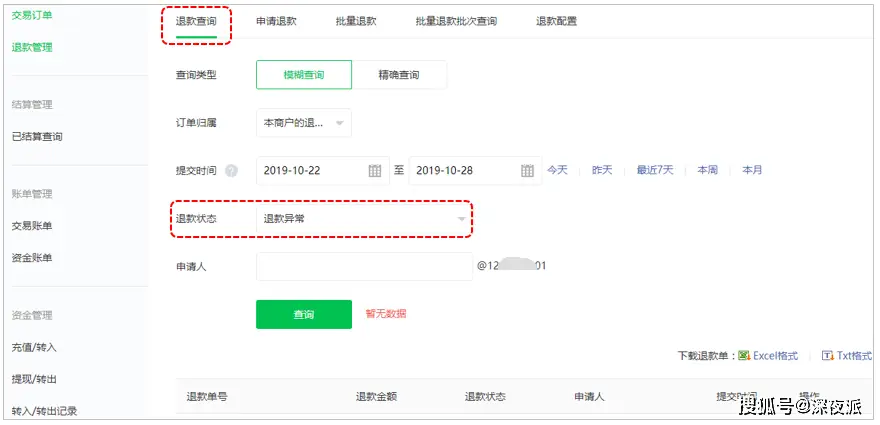Click the 退款状态 table column header
Screen dimensions: 880x425
pos(485,396)
